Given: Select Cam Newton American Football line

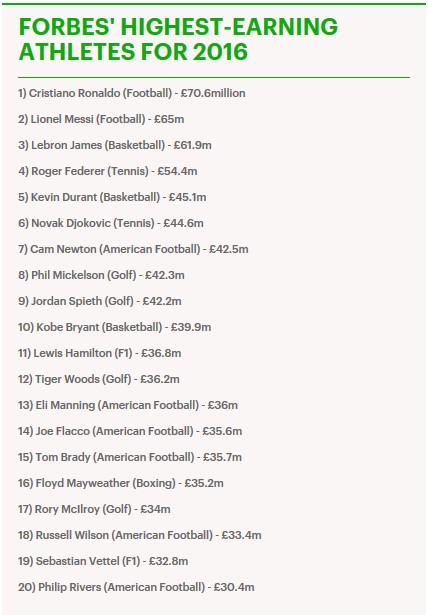Looking at the screenshot, I should pyautogui.click(x=133, y=249).
